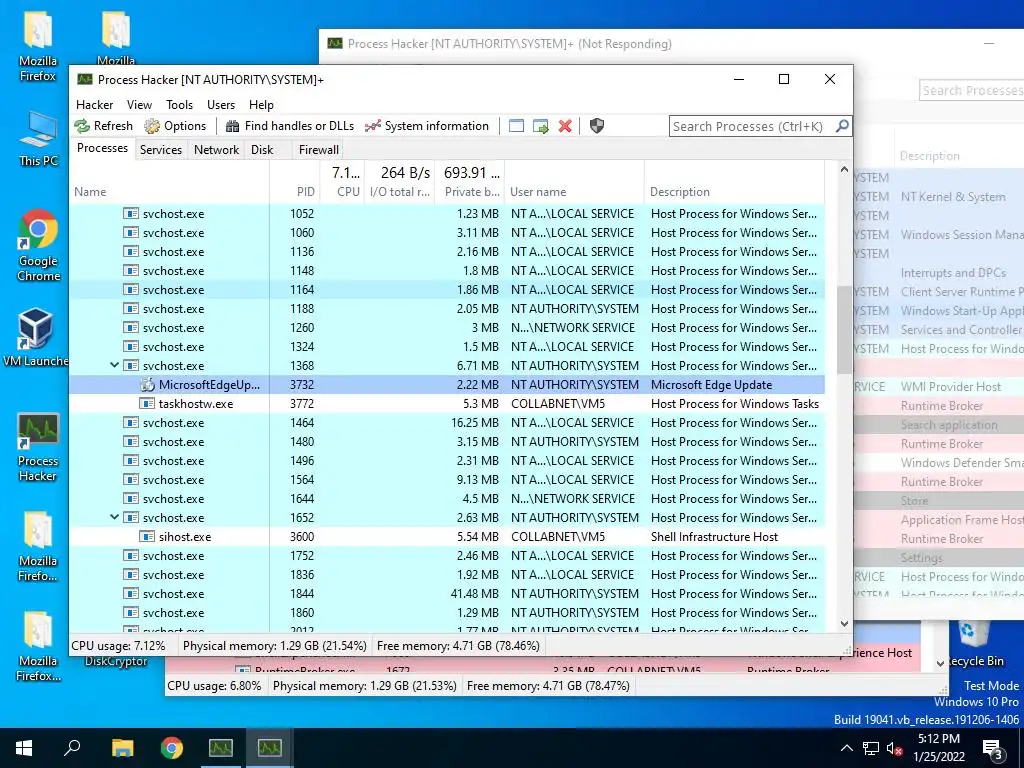This screenshot has width=1024, height=768.
Task: Click the scrollbar up arrow
Action: coord(844,170)
